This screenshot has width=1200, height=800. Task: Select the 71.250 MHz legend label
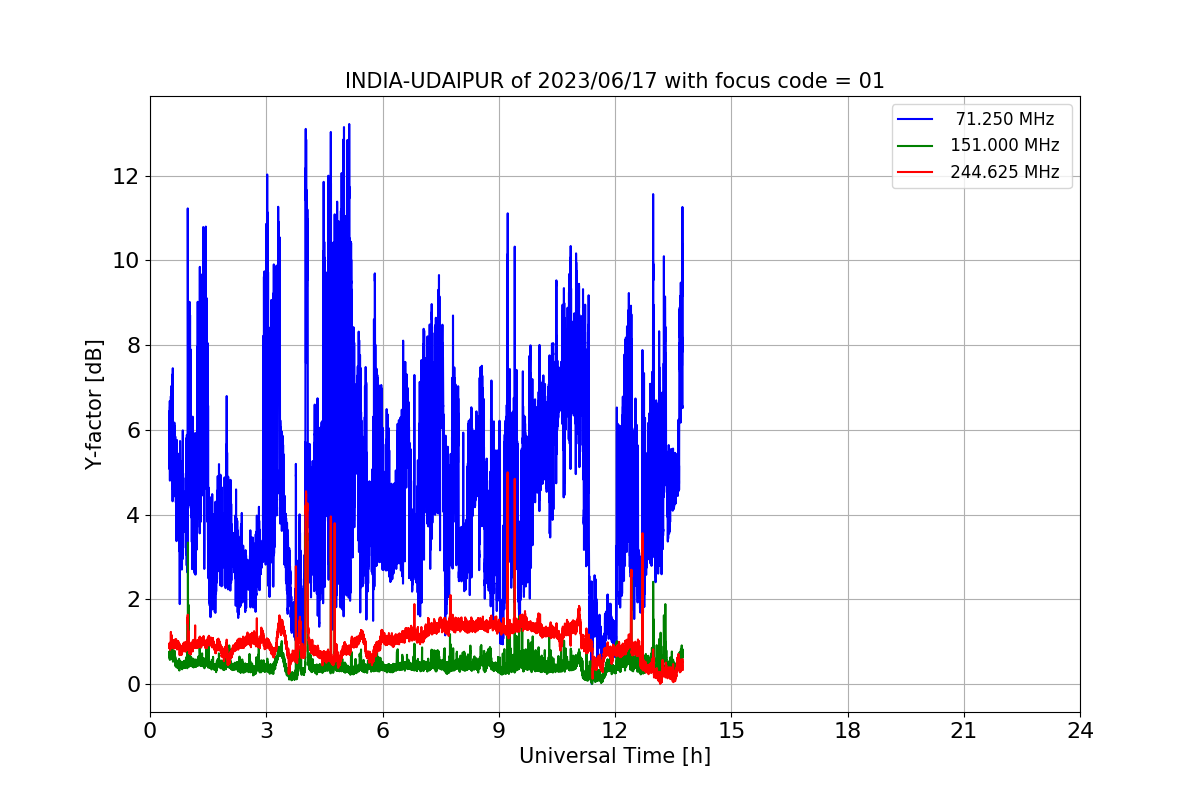1005,119
